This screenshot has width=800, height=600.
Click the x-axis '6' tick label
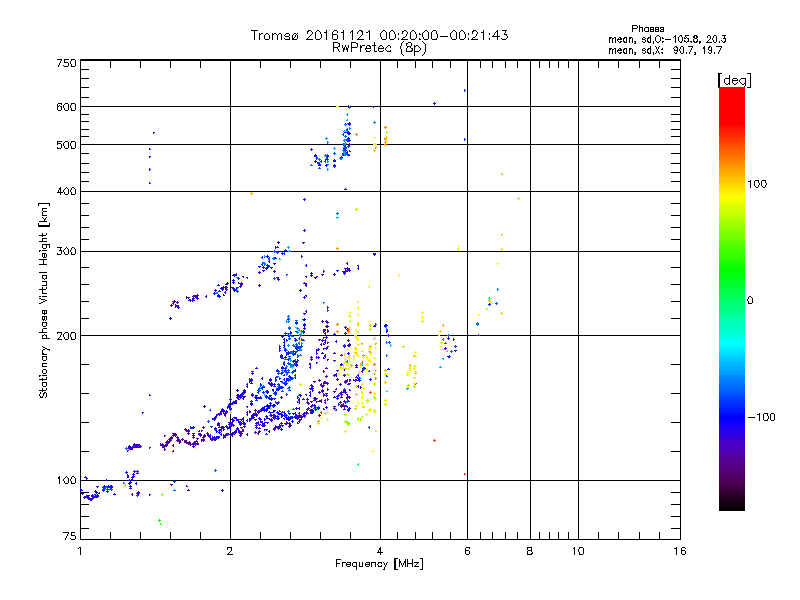(x=467, y=551)
